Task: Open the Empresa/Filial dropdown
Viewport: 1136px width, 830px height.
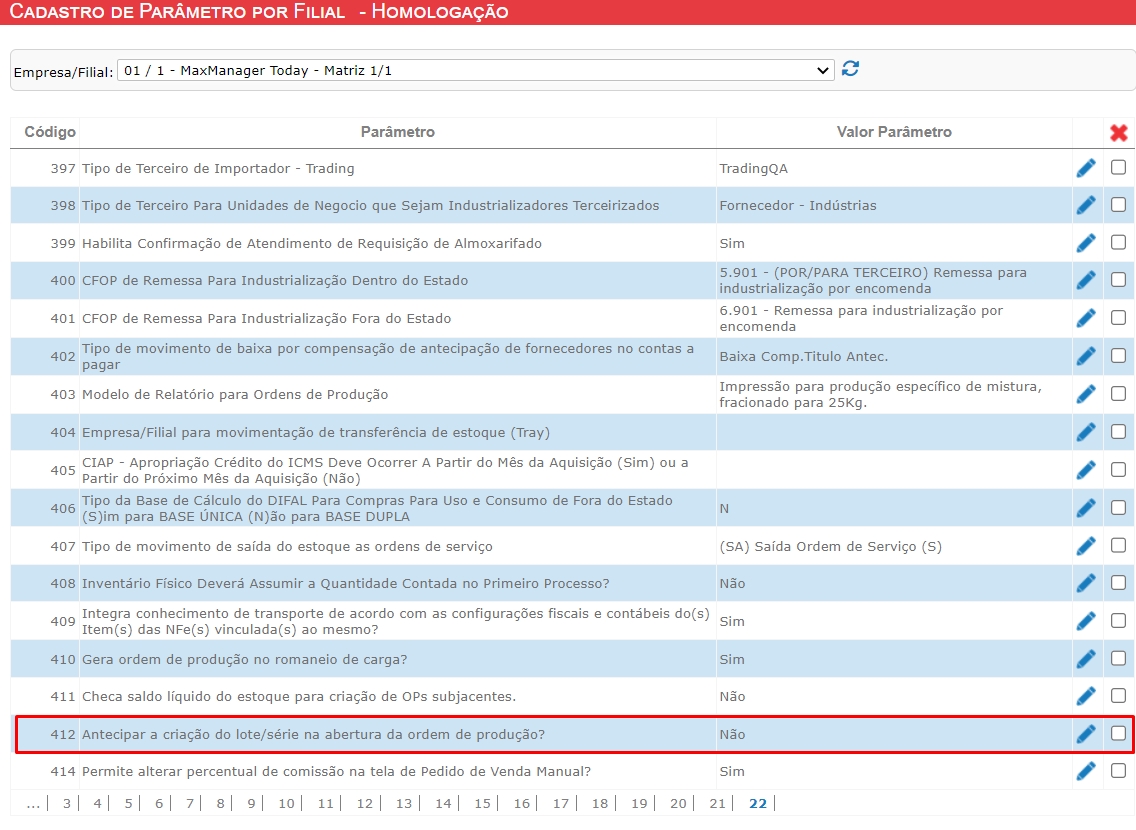Action: point(475,70)
